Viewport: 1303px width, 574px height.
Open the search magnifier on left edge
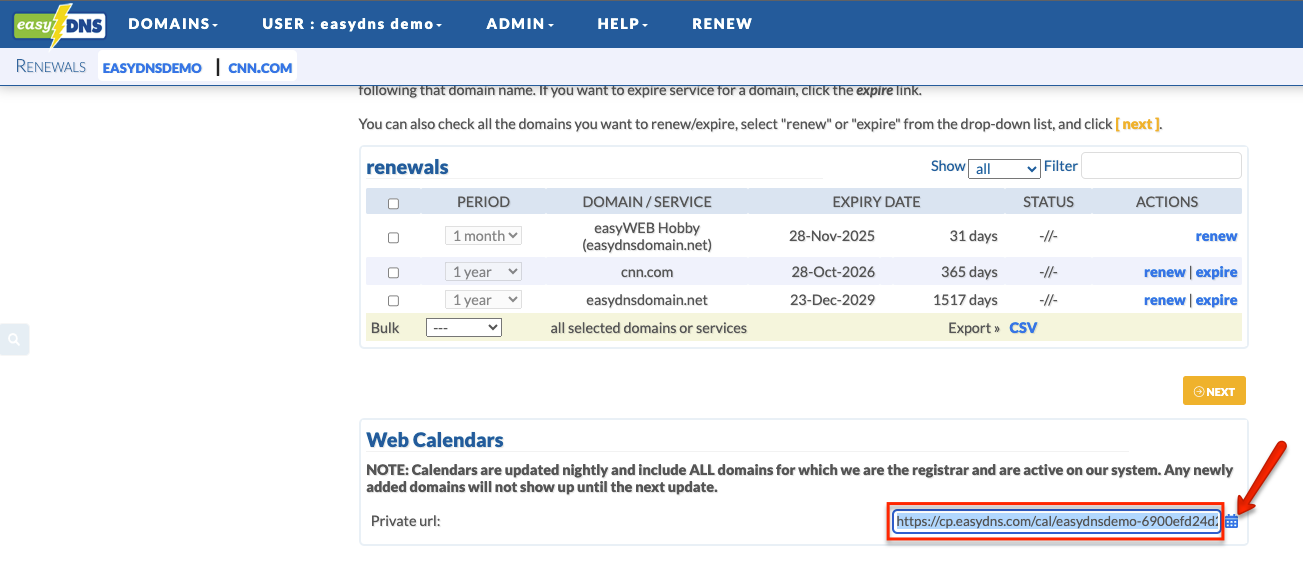click(x=14, y=340)
